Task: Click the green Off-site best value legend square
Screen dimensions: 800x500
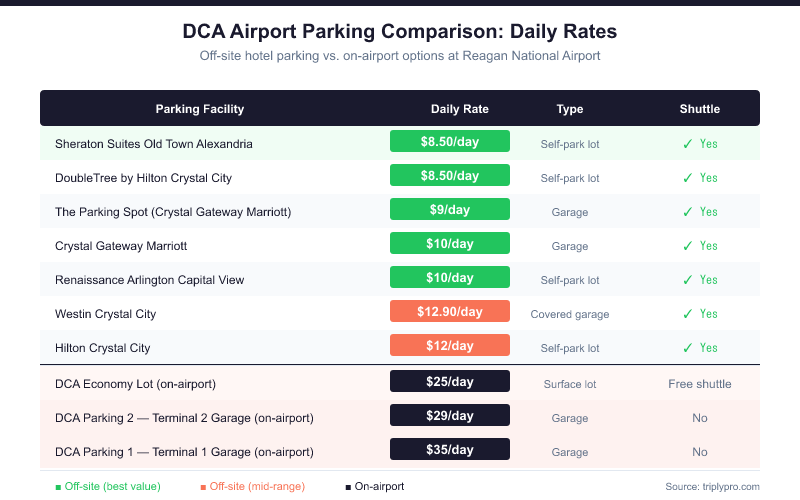Action: pyautogui.click(x=58, y=487)
